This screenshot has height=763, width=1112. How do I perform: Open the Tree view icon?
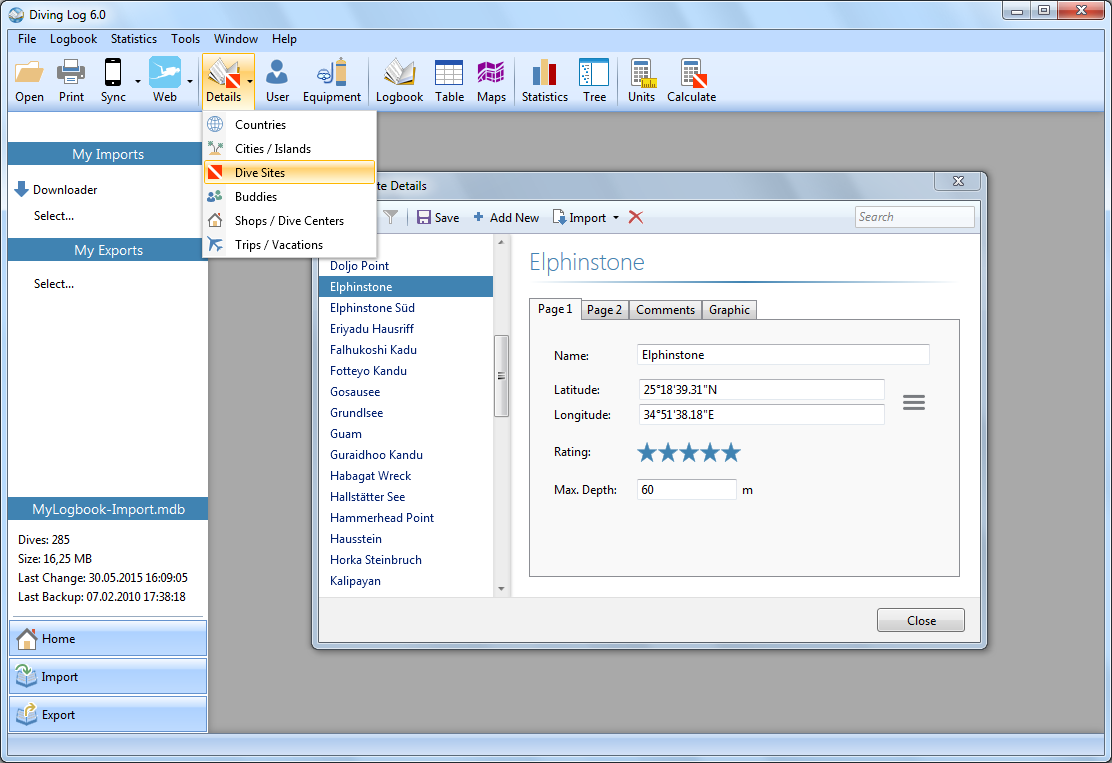tap(594, 73)
